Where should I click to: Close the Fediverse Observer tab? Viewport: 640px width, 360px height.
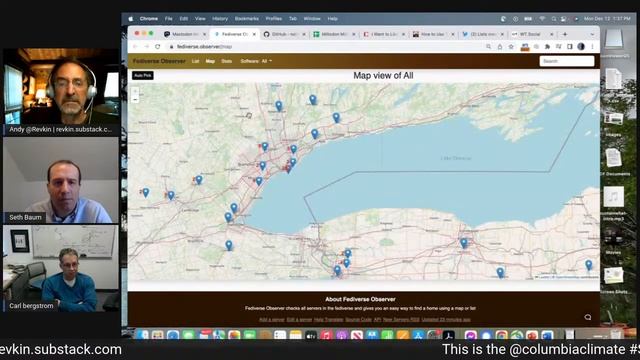(254, 34)
